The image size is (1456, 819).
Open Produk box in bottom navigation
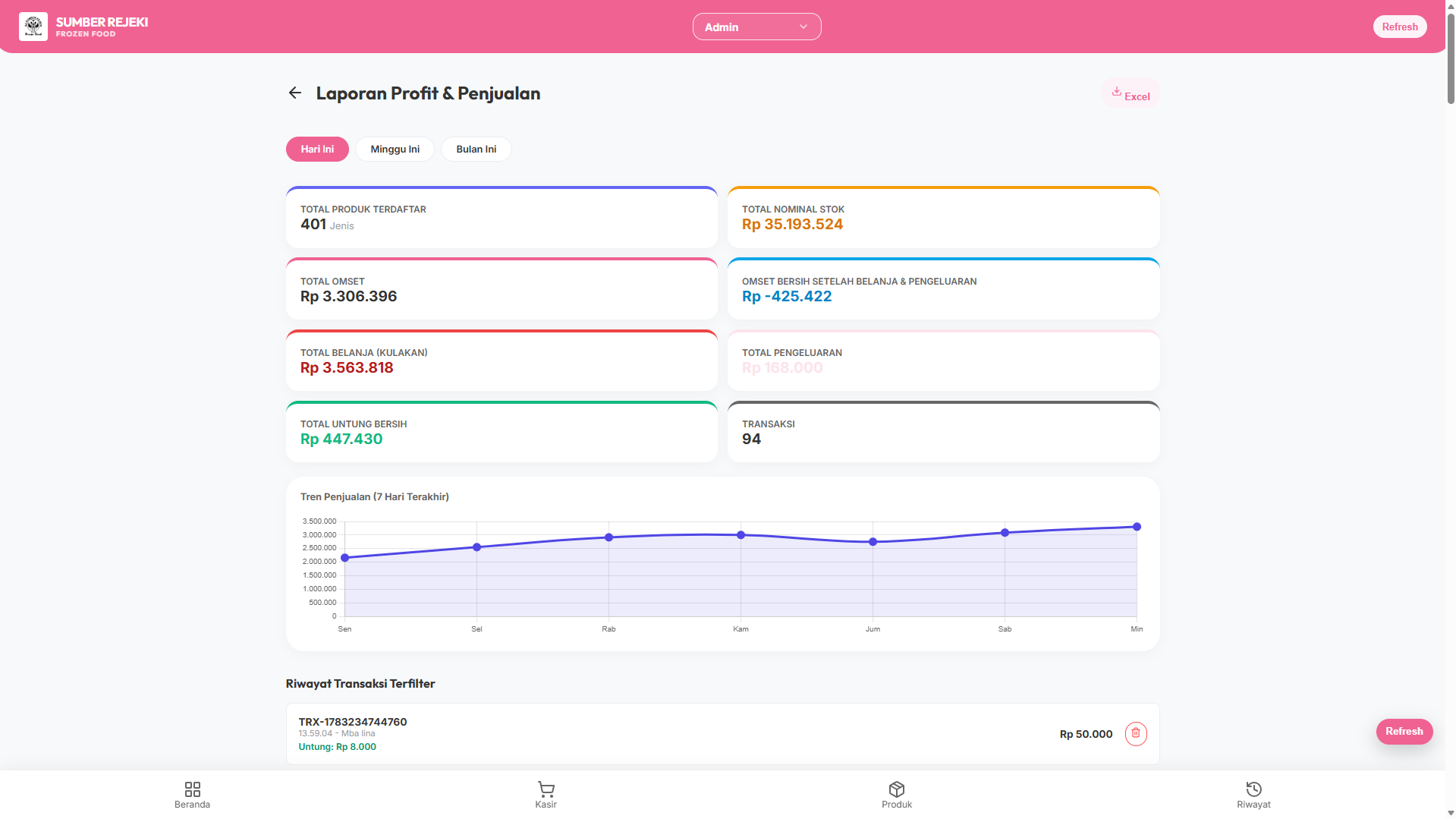[897, 795]
